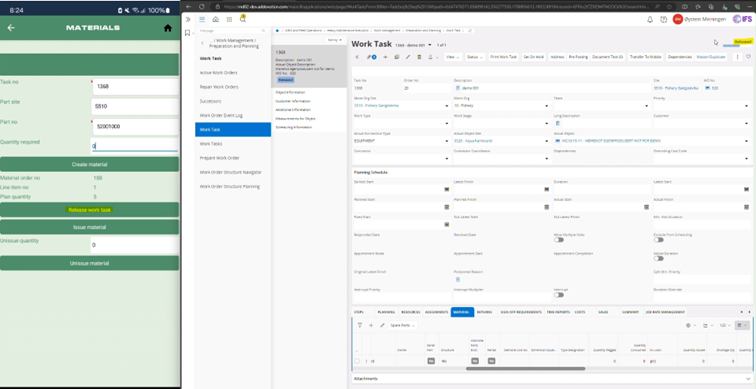The image size is (756, 389).
Task: Tap the back arrow in mobile app
Action: click(11, 28)
